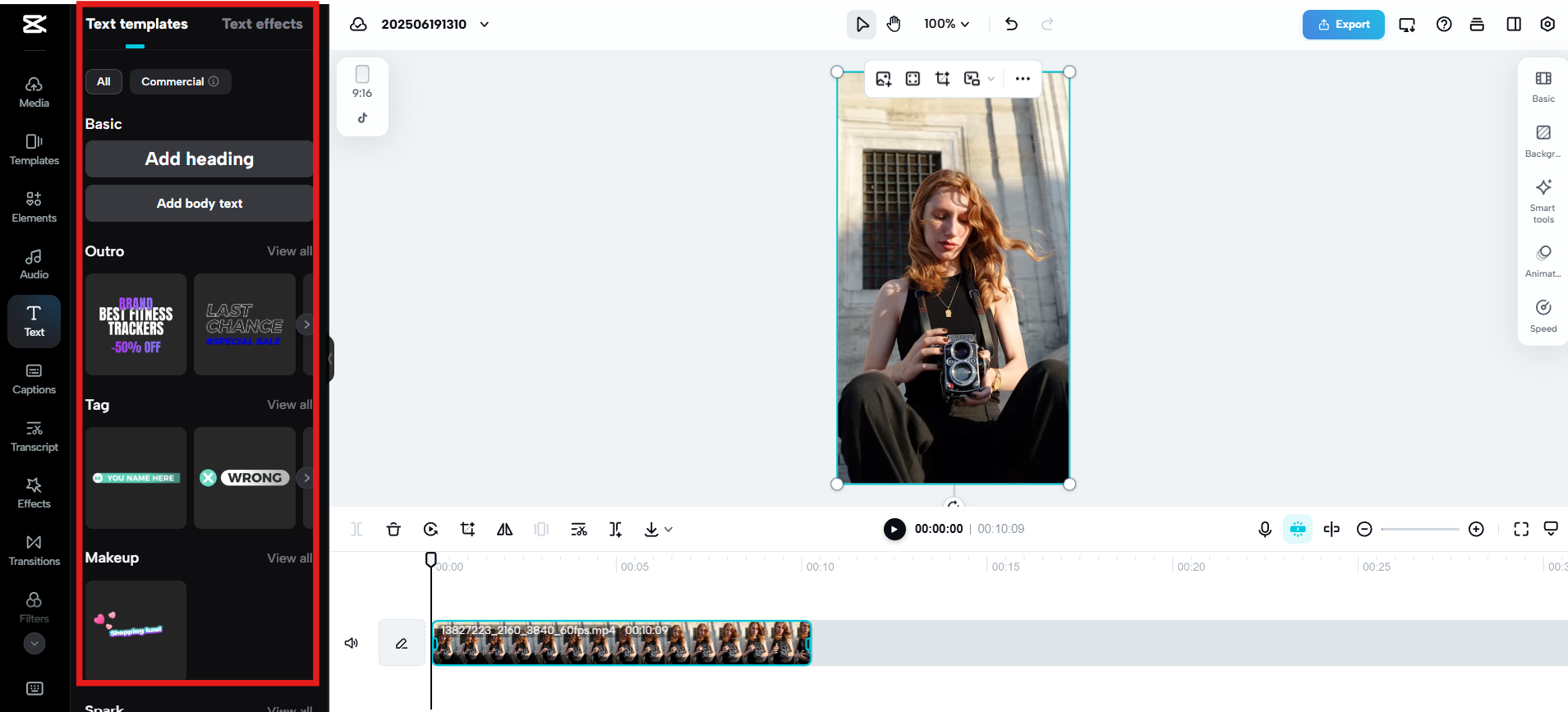Open keyboard shortcuts icon at sidebar bottom
This screenshot has width=1568, height=712.
pos(34,688)
